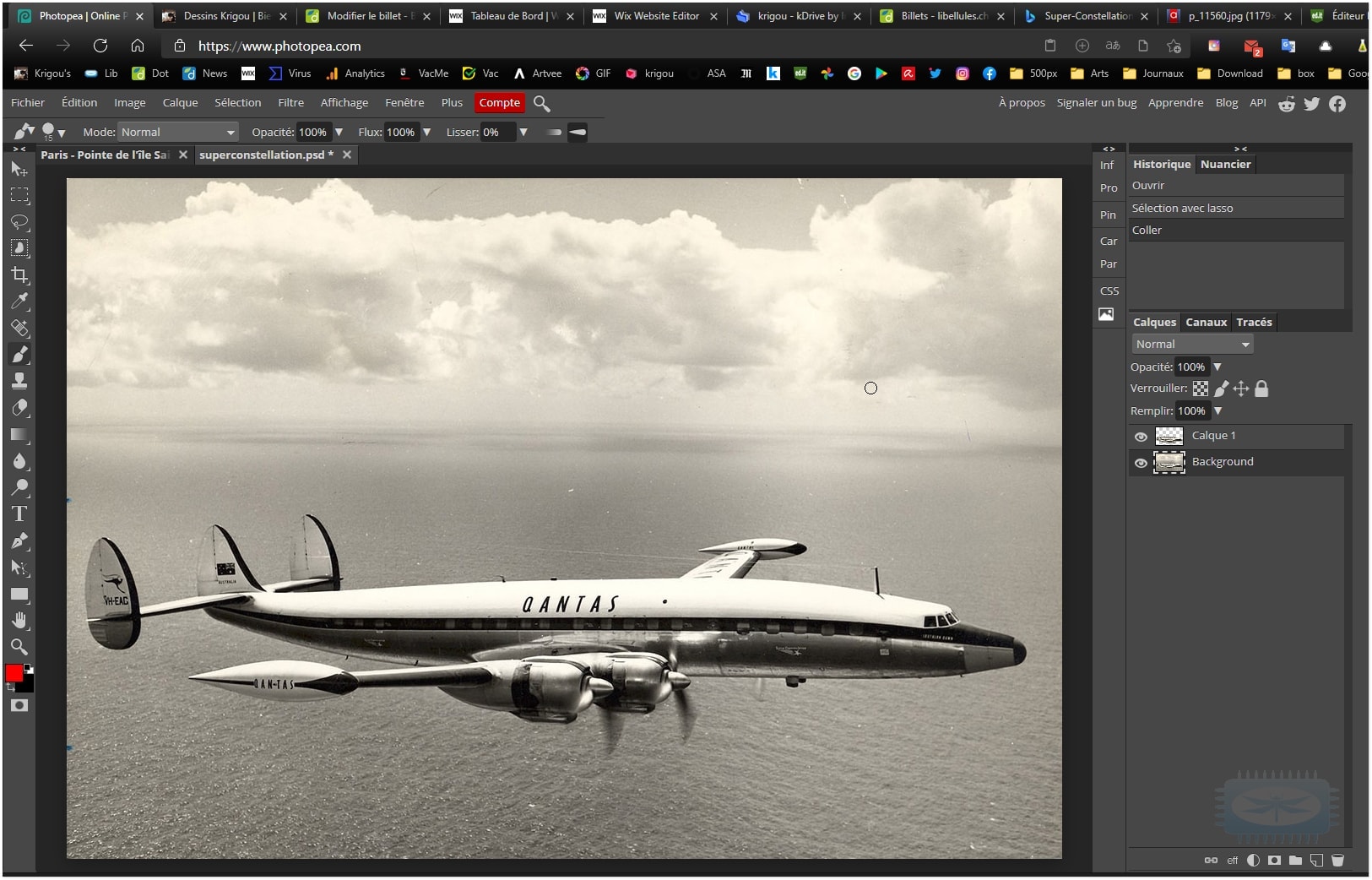The image size is (1372, 880).
Task: Create a new layer icon
Action: pyautogui.click(x=1316, y=861)
